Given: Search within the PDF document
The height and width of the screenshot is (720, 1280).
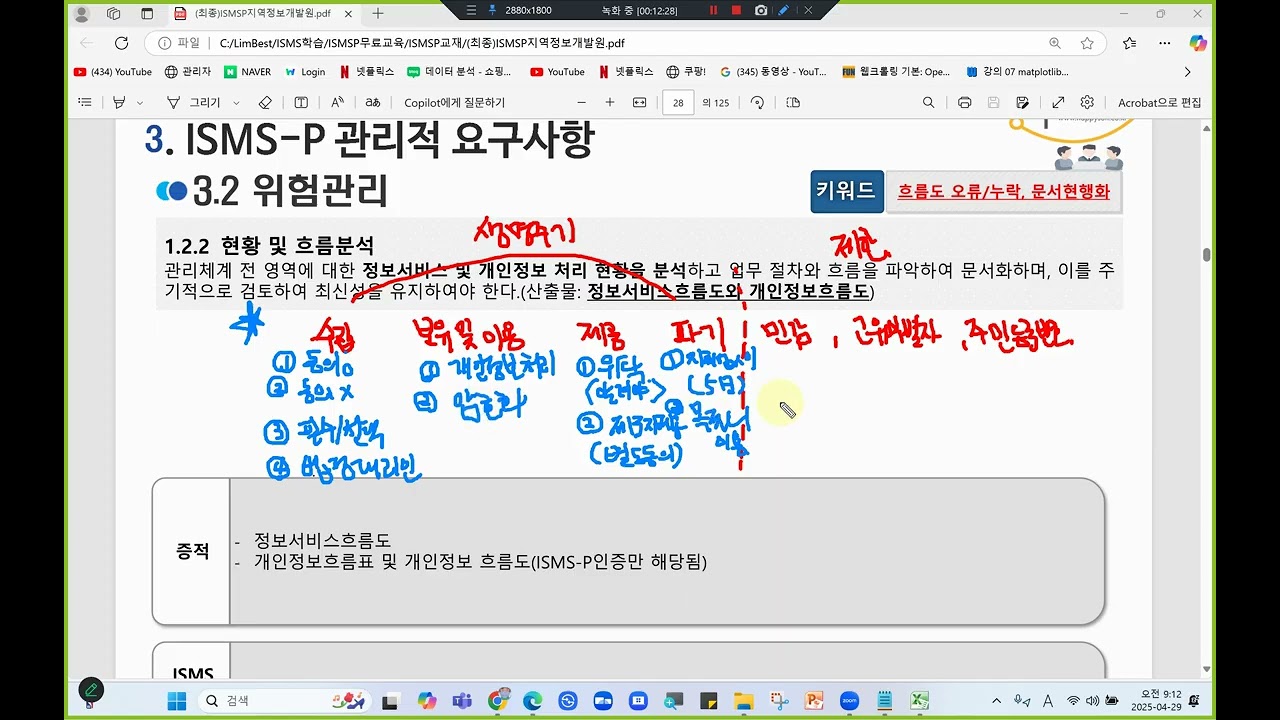Looking at the screenshot, I should 929,102.
